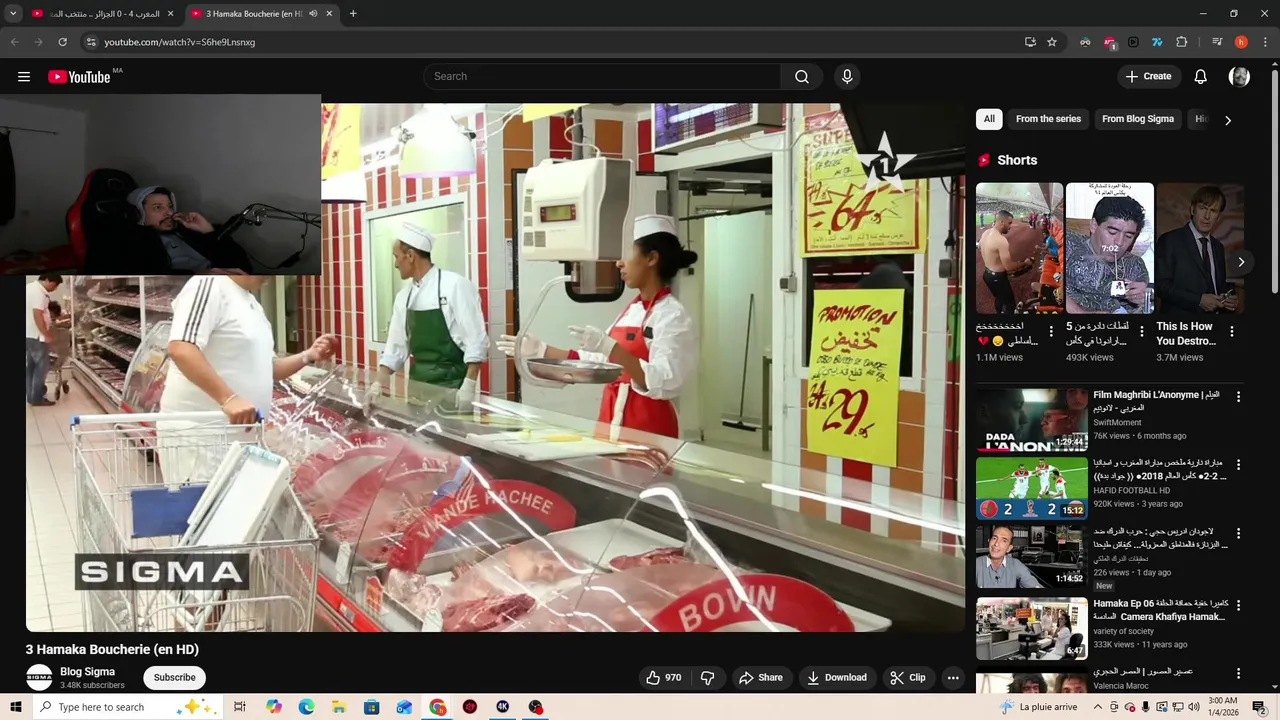Image resolution: width=1280 pixels, height=720 pixels.
Task: Open the adblock extension with badge
Action: [1109, 42]
